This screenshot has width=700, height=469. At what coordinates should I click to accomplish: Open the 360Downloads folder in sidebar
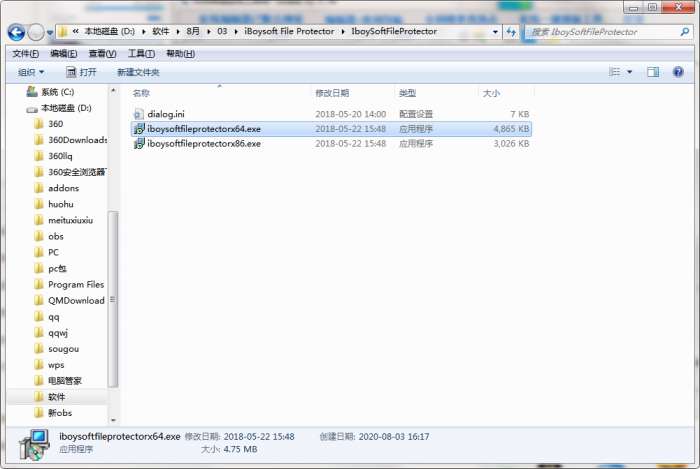[71, 140]
